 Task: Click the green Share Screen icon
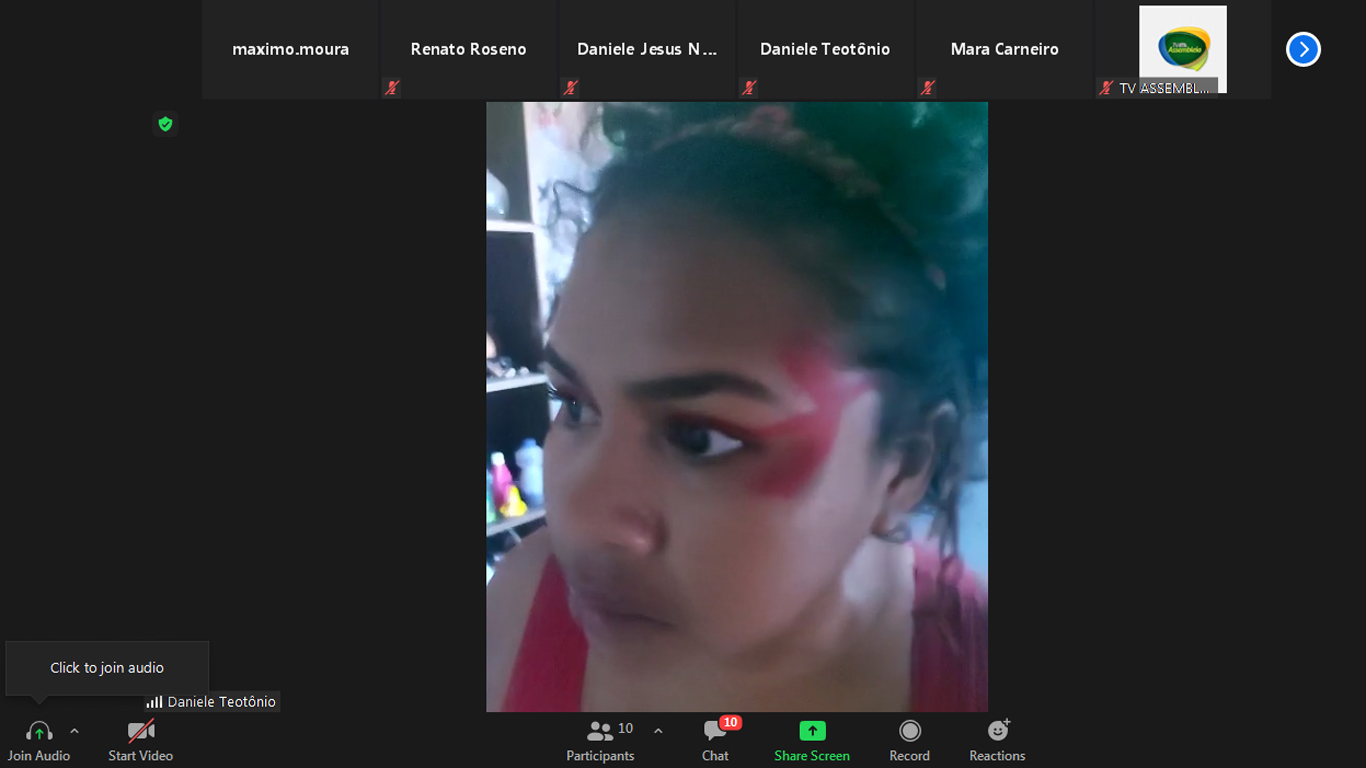pos(812,731)
